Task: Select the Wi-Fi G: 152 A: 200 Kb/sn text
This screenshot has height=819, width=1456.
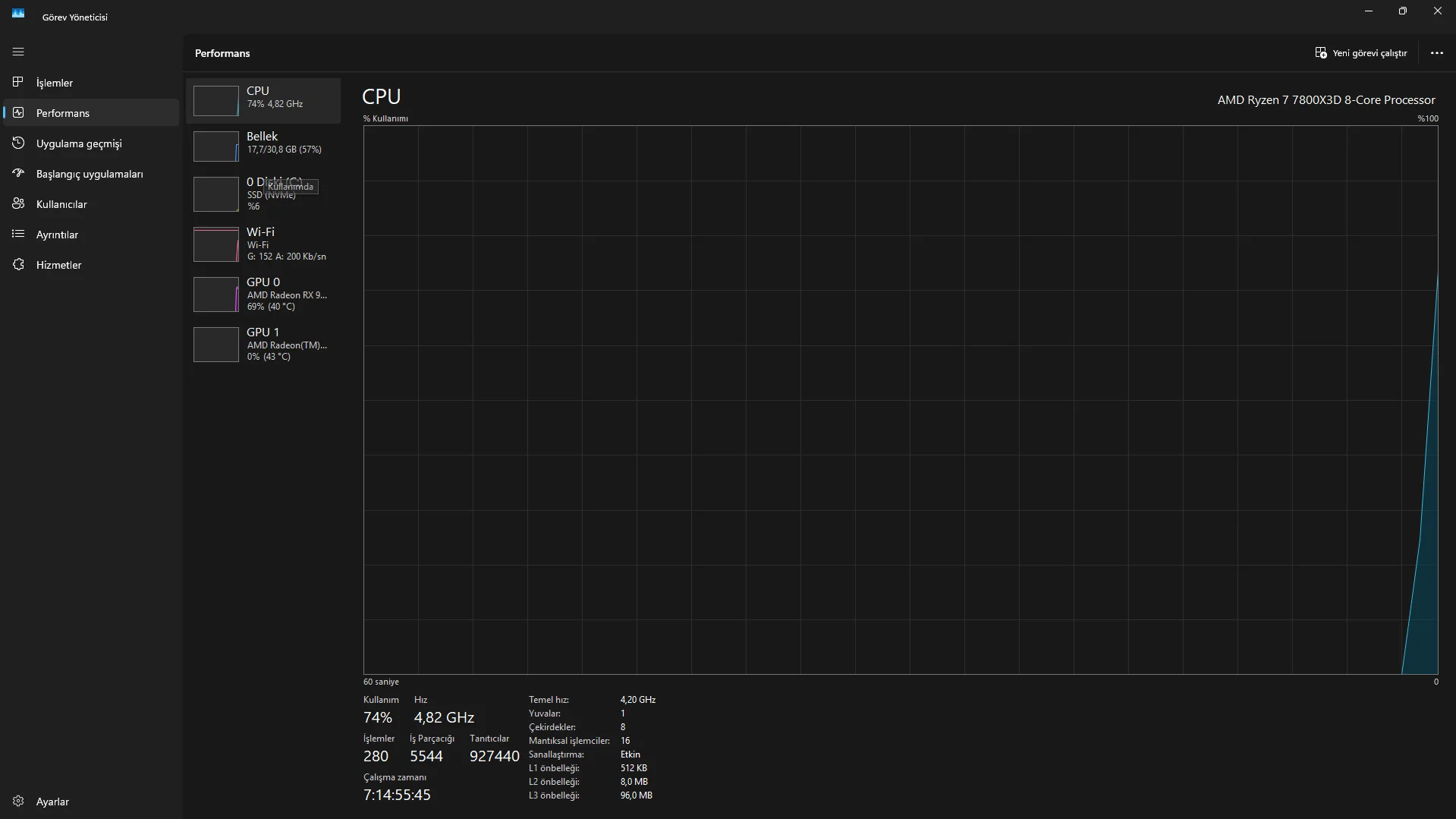Action: pyautogui.click(x=286, y=257)
